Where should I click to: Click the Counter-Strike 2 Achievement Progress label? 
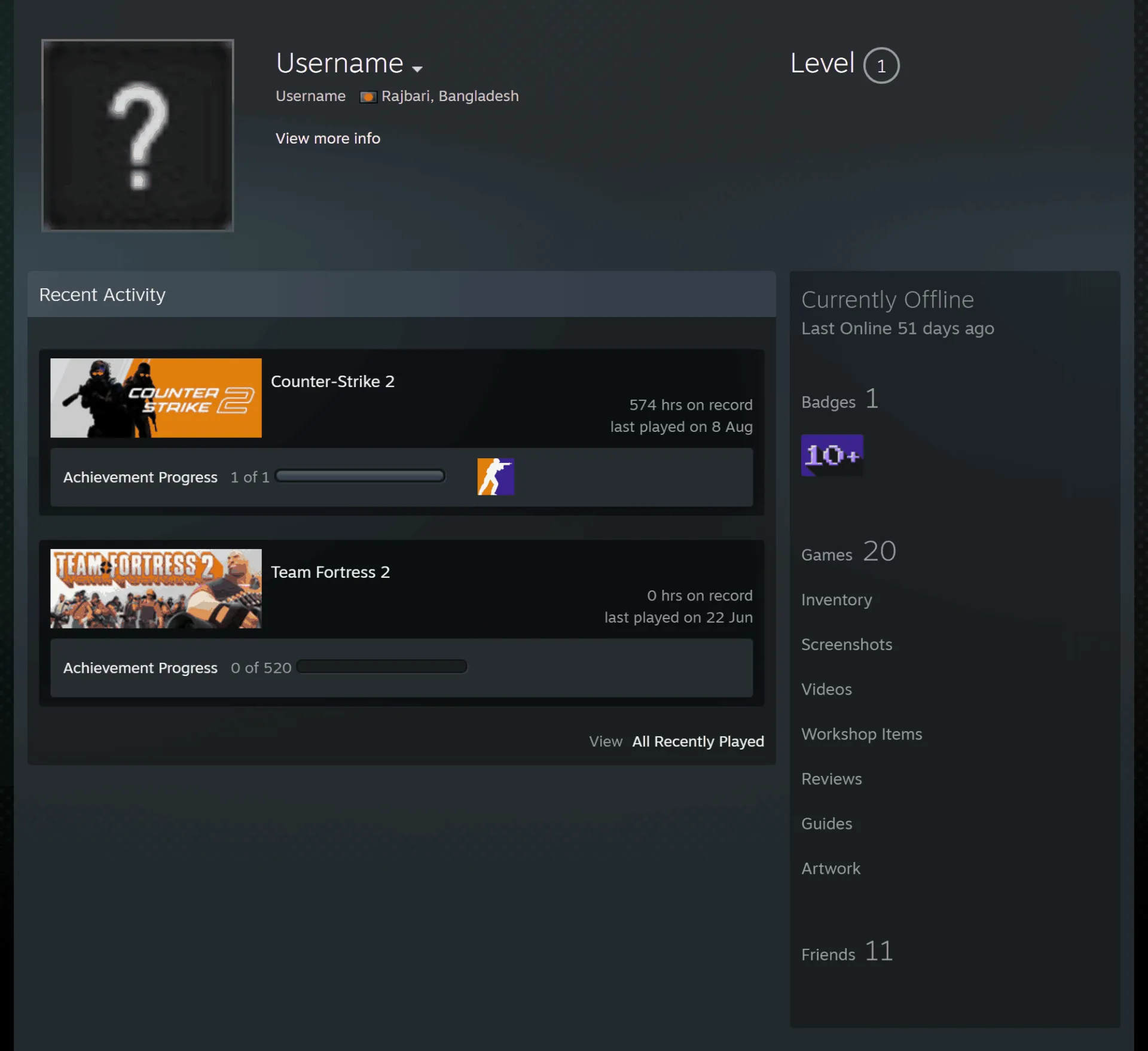click(x=141, y=477)
